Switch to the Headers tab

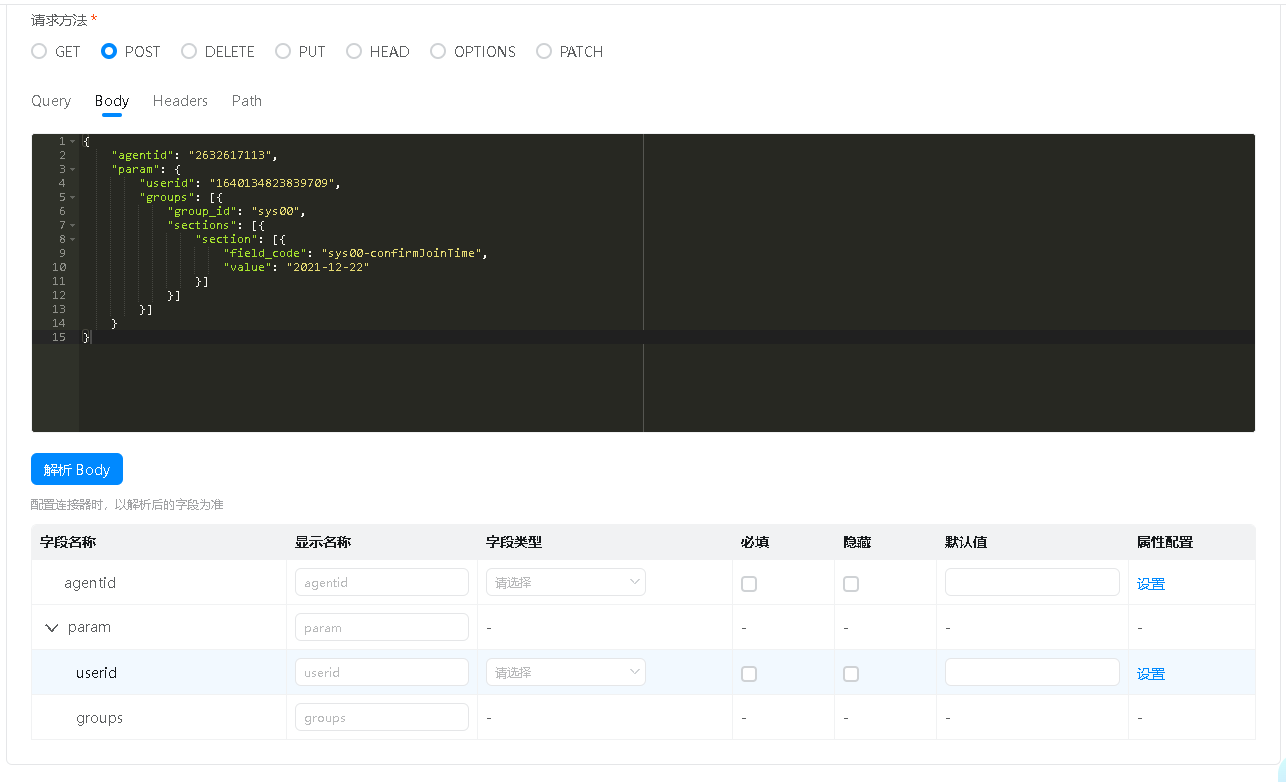pos(180,101)
